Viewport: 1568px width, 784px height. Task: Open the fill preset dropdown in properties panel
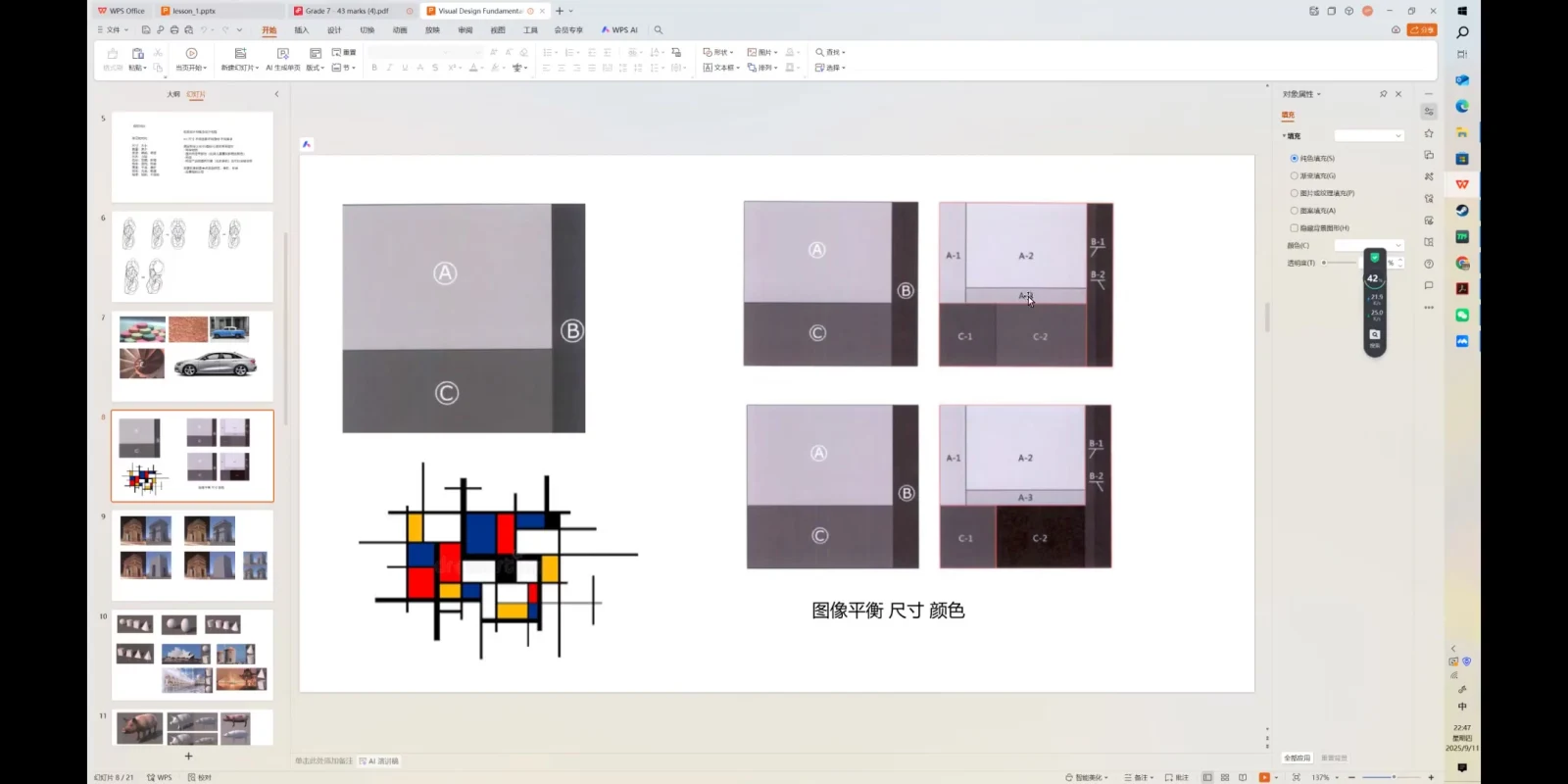point(1369,135)
